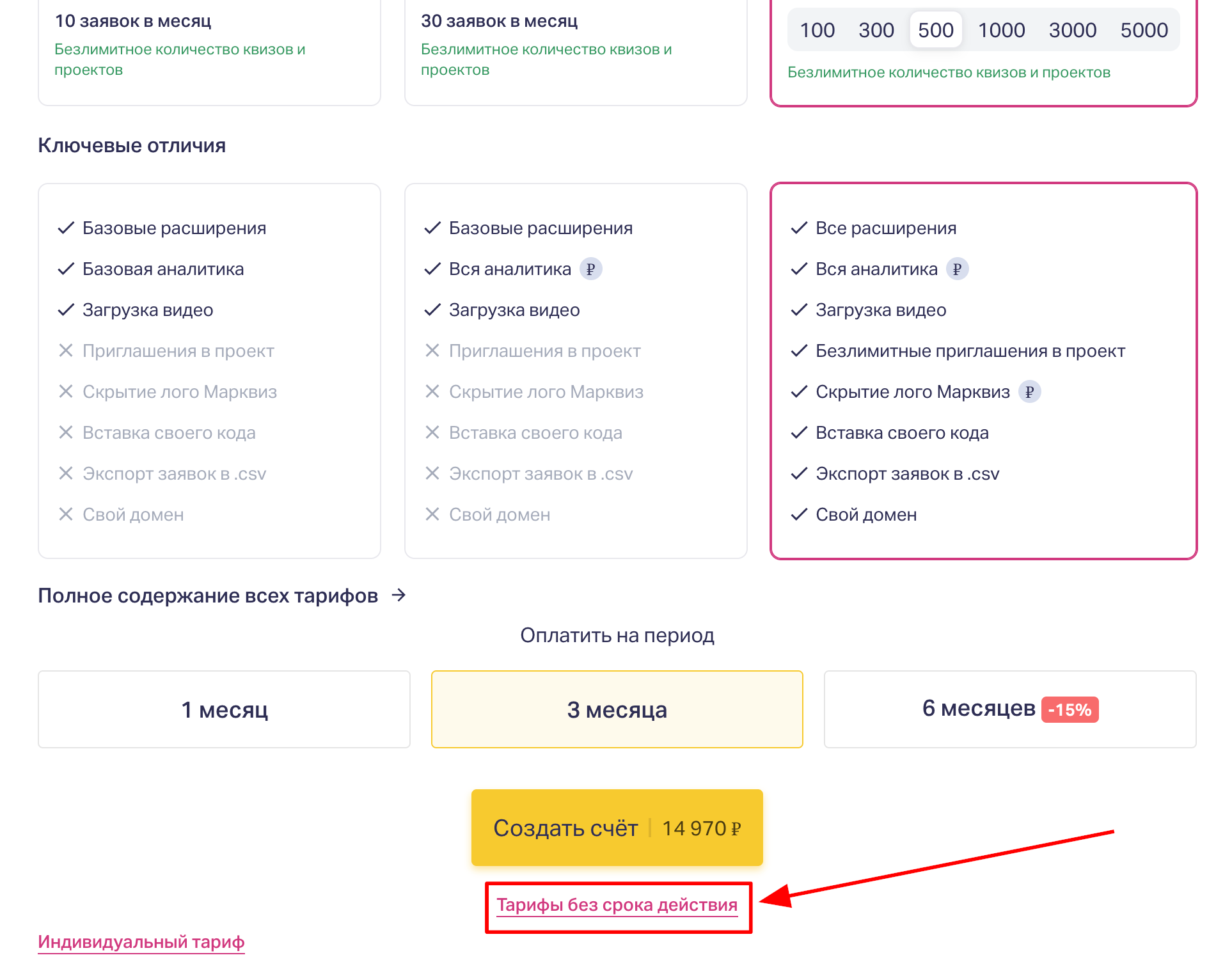Choose 100 requests option

[x=817, y=30]
